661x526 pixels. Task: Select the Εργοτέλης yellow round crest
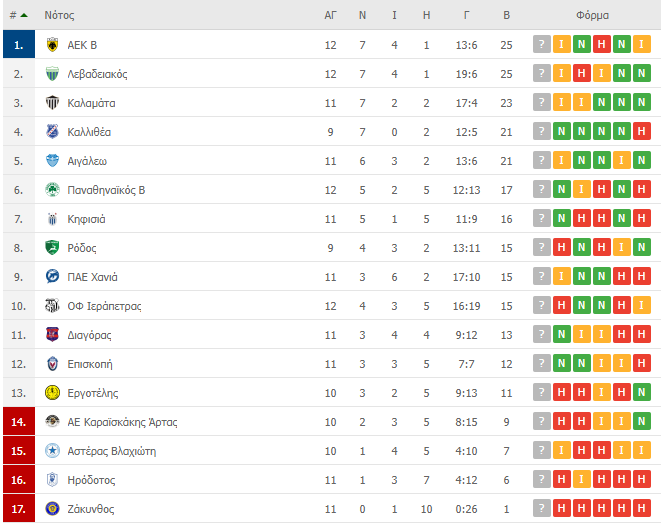[x=52, y=392]
